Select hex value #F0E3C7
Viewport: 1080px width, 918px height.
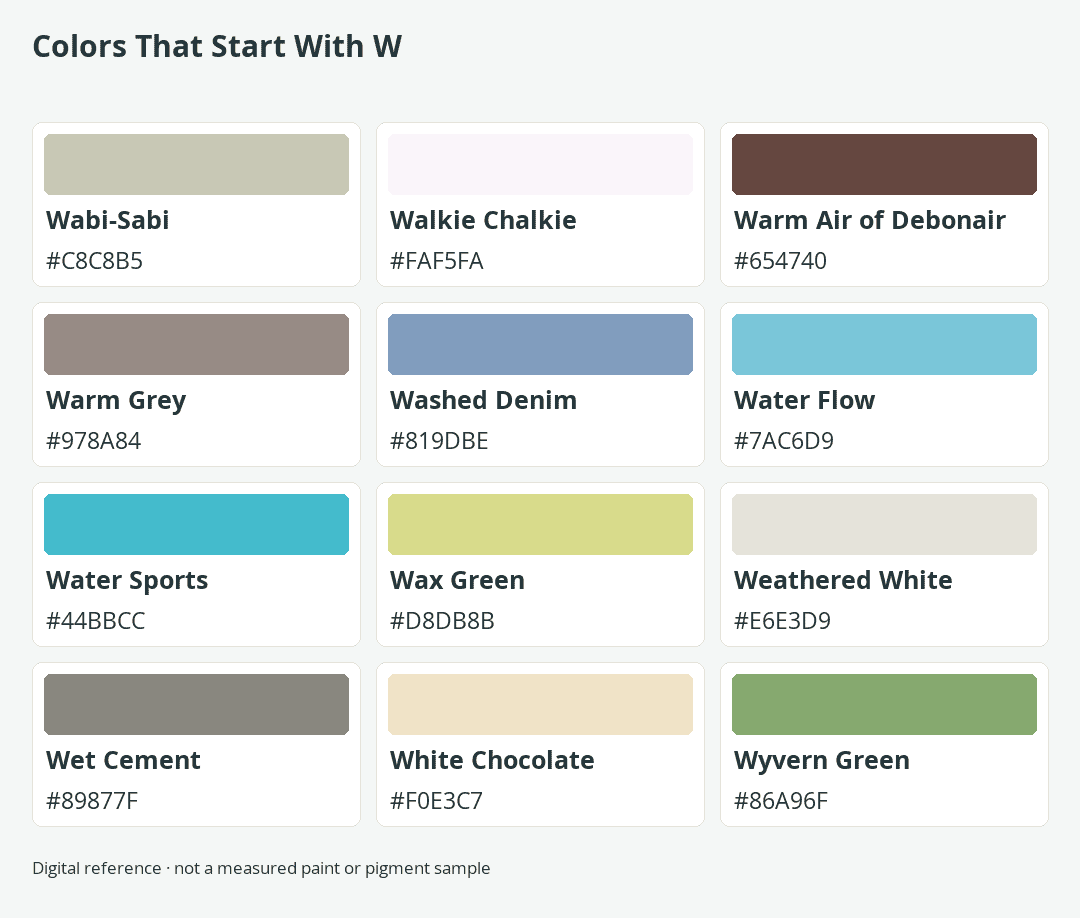pyautogui.click(x=437, y=801)
